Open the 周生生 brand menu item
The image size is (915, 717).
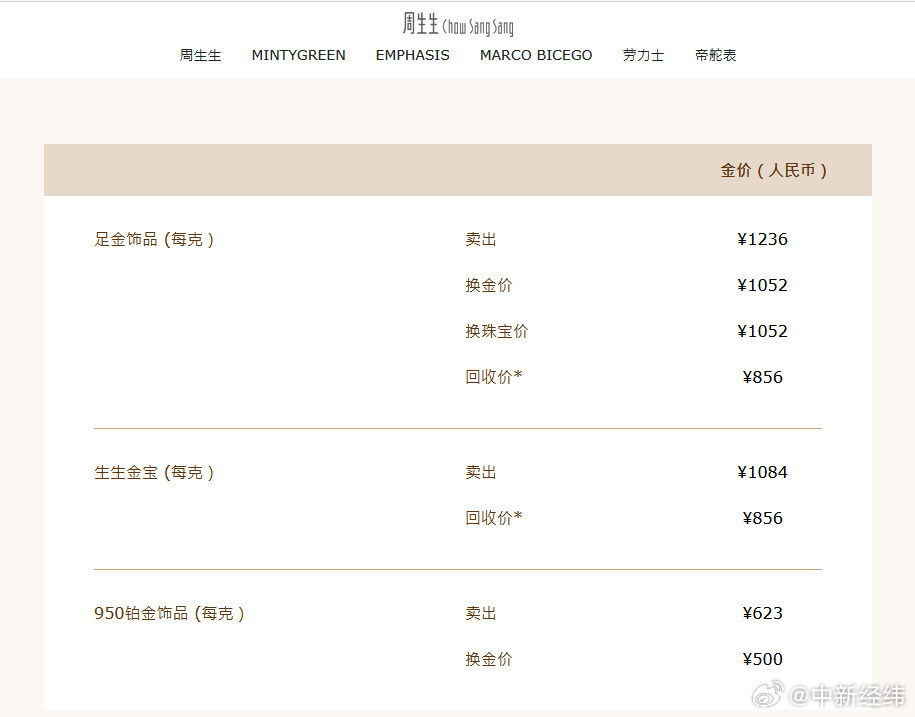pos(200,55)
